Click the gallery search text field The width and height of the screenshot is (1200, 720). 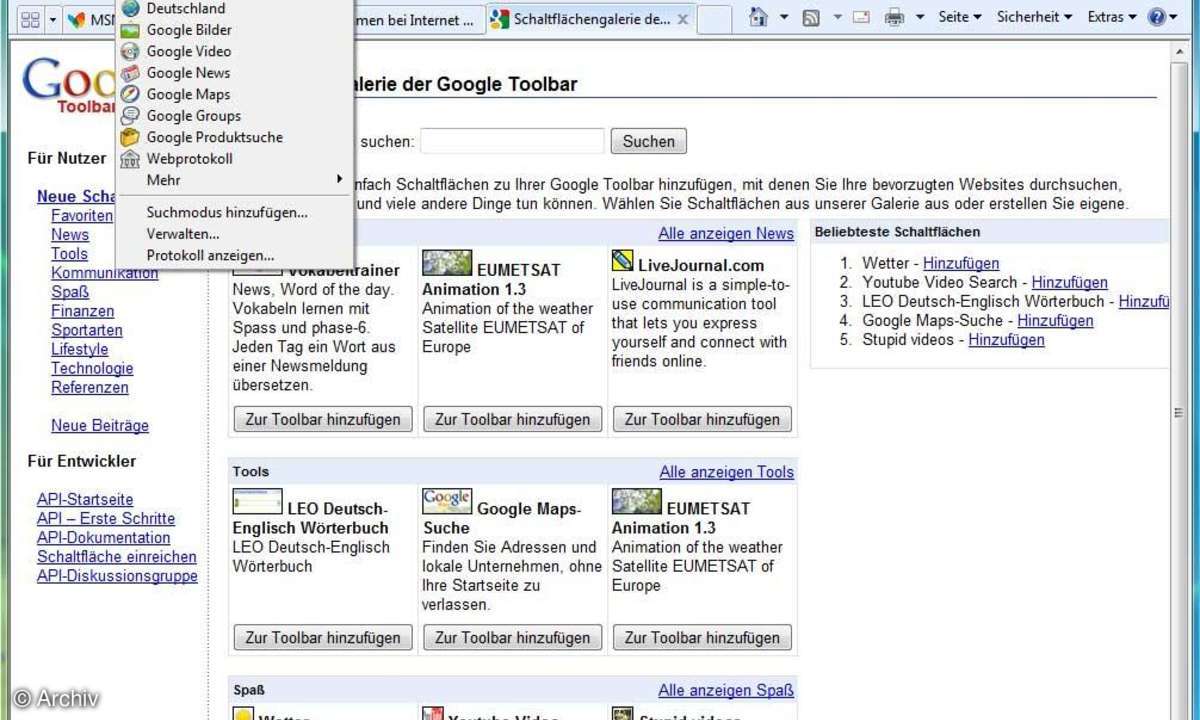coord(512,141)
